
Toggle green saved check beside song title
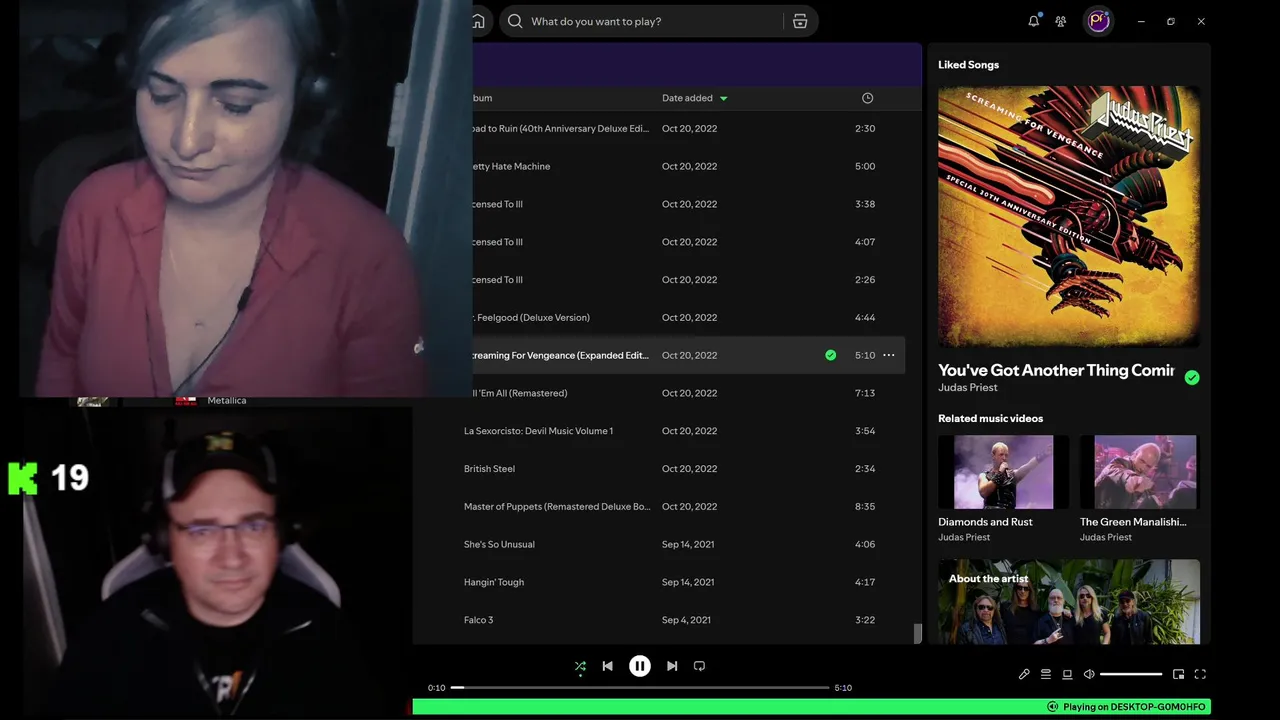point(1192,377)
